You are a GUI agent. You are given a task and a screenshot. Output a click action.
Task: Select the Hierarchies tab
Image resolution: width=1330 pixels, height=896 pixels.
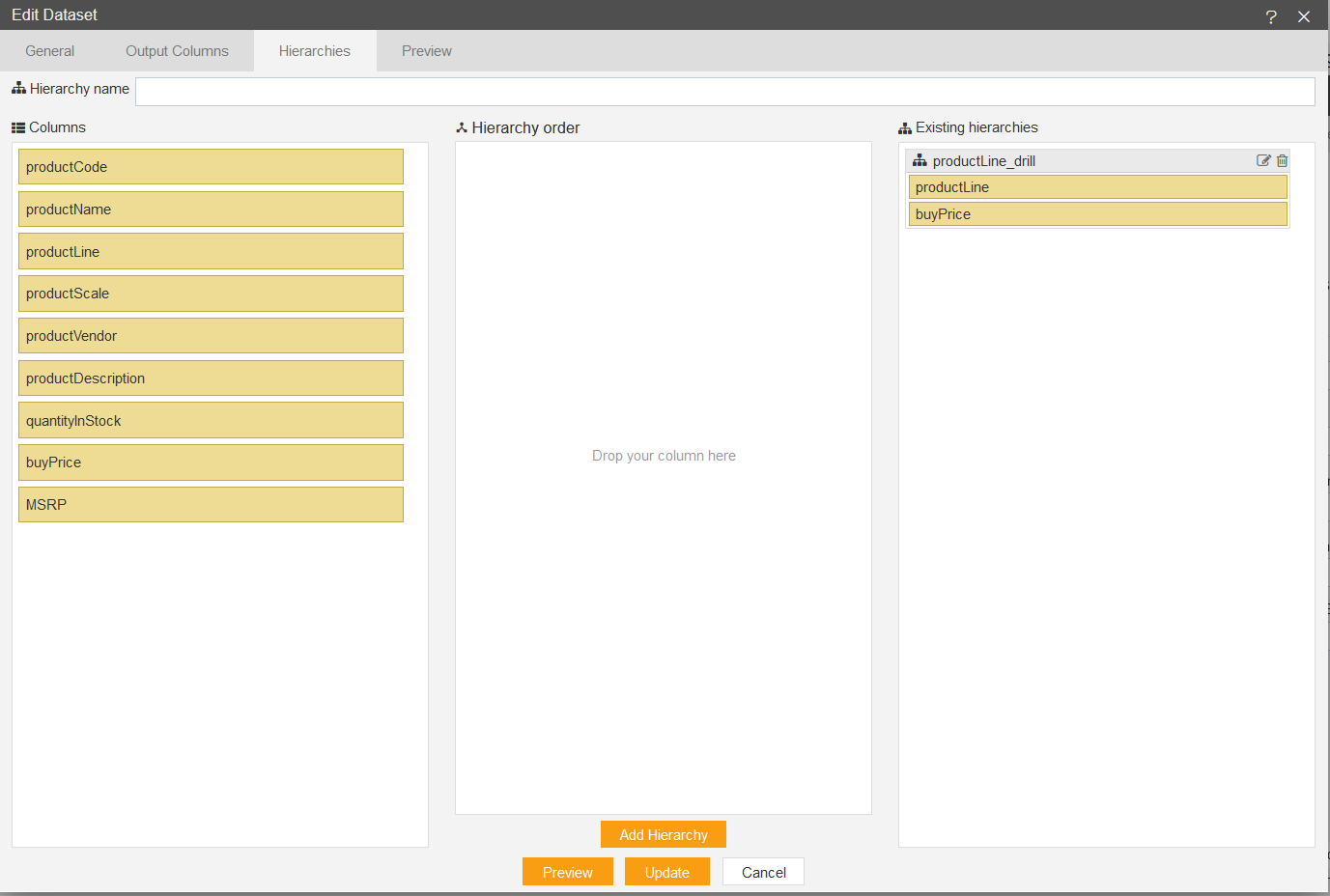315,51
